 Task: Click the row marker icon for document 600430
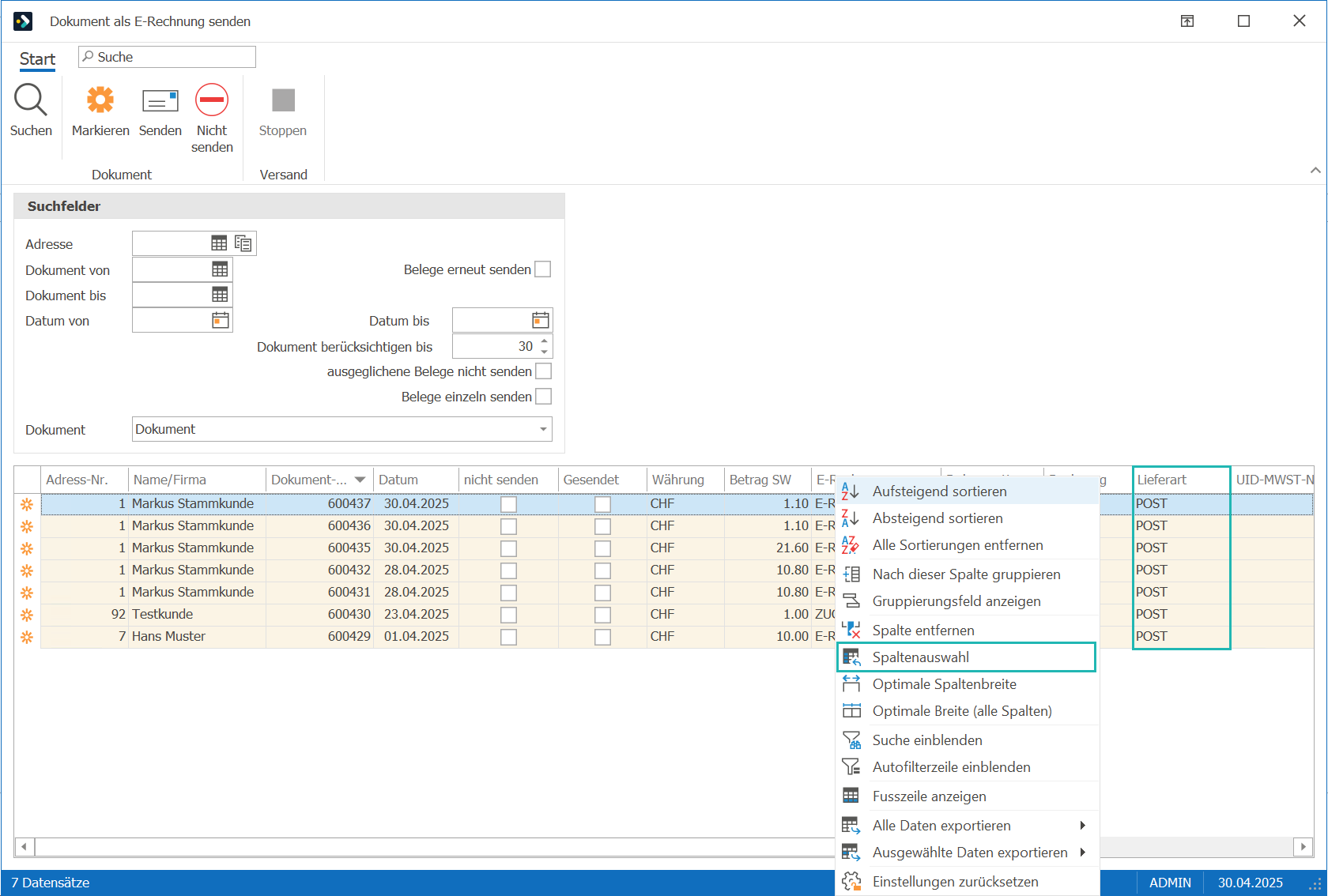27,615
